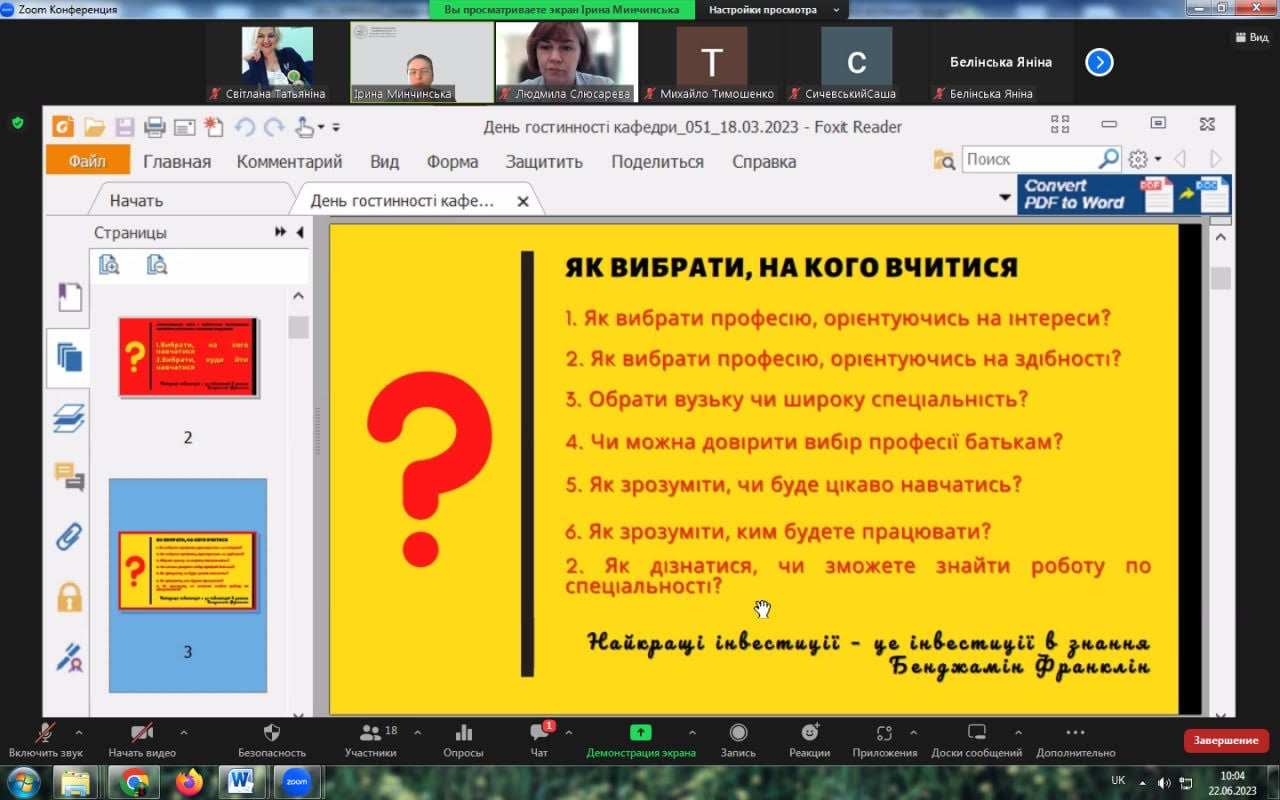
Task: Click the green encryption shield icon
Action: point(17,122)
